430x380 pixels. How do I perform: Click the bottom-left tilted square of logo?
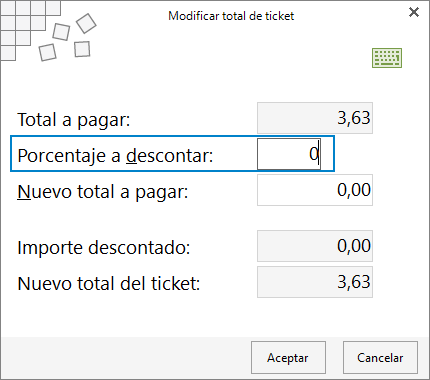47,52
